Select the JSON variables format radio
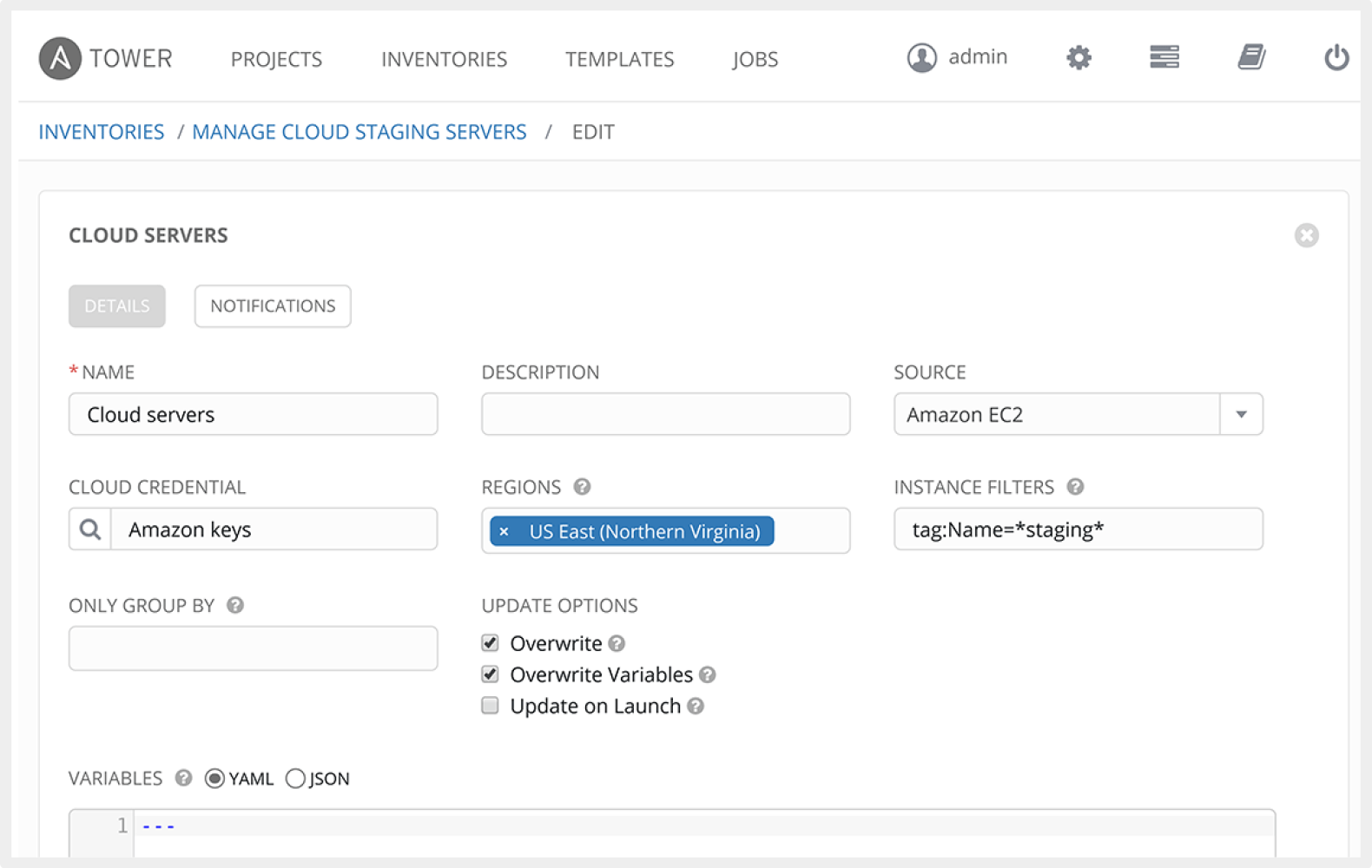 pos(295,779)
